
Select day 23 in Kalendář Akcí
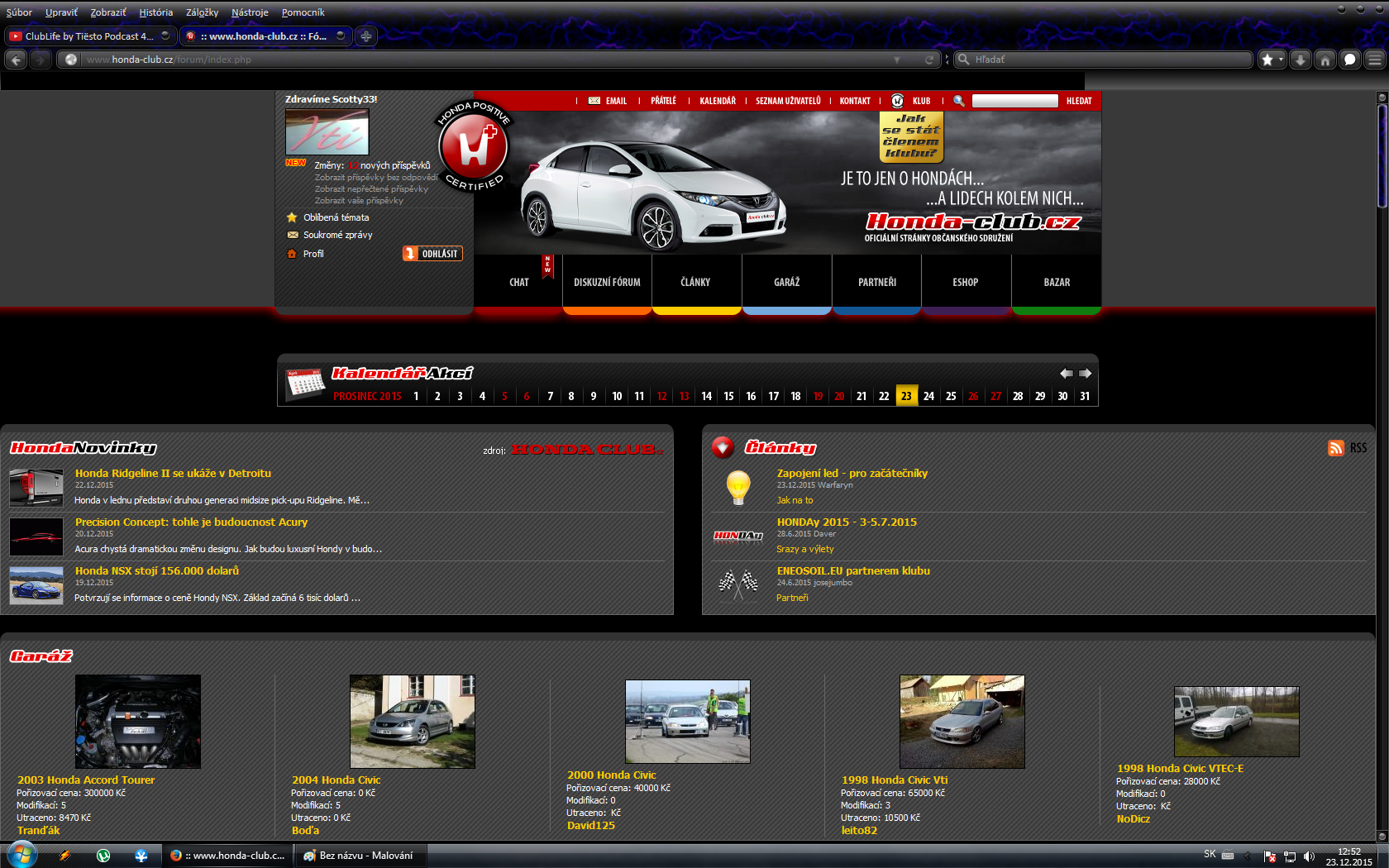(x=906, y=396)
